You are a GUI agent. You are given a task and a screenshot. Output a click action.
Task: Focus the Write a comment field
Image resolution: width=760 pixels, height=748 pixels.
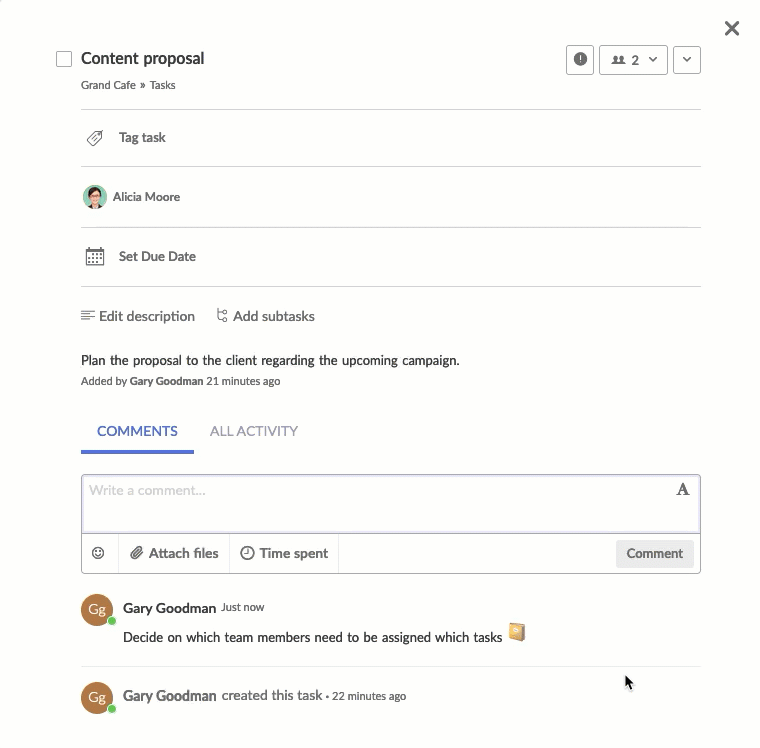tap(378, 504)
